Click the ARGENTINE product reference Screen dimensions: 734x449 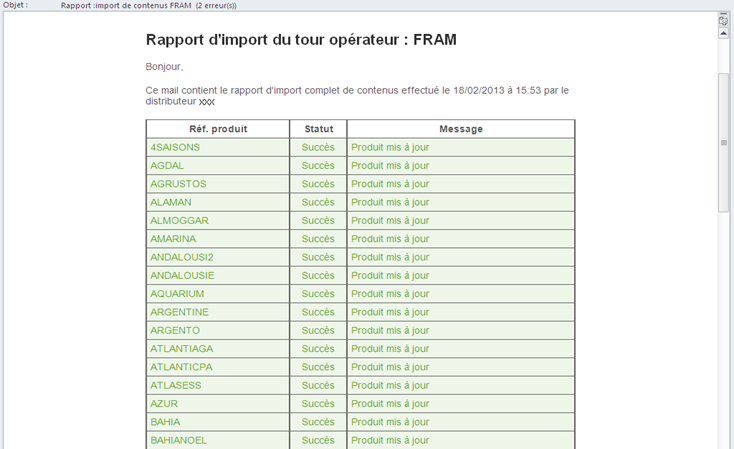pyautogui.click(x=179, y=312)
